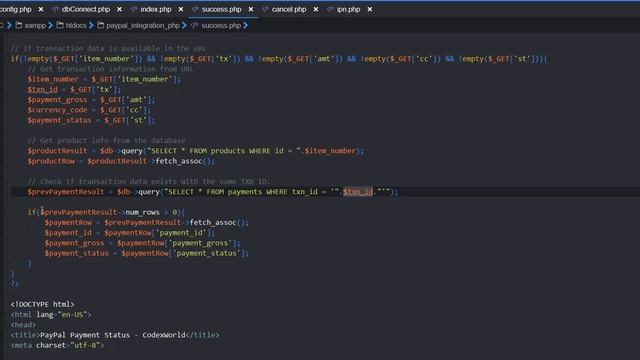The height and width of the screenshot is (360, 640).
Task: Click the 'If transaction data is available' comment
Action: 109,48
